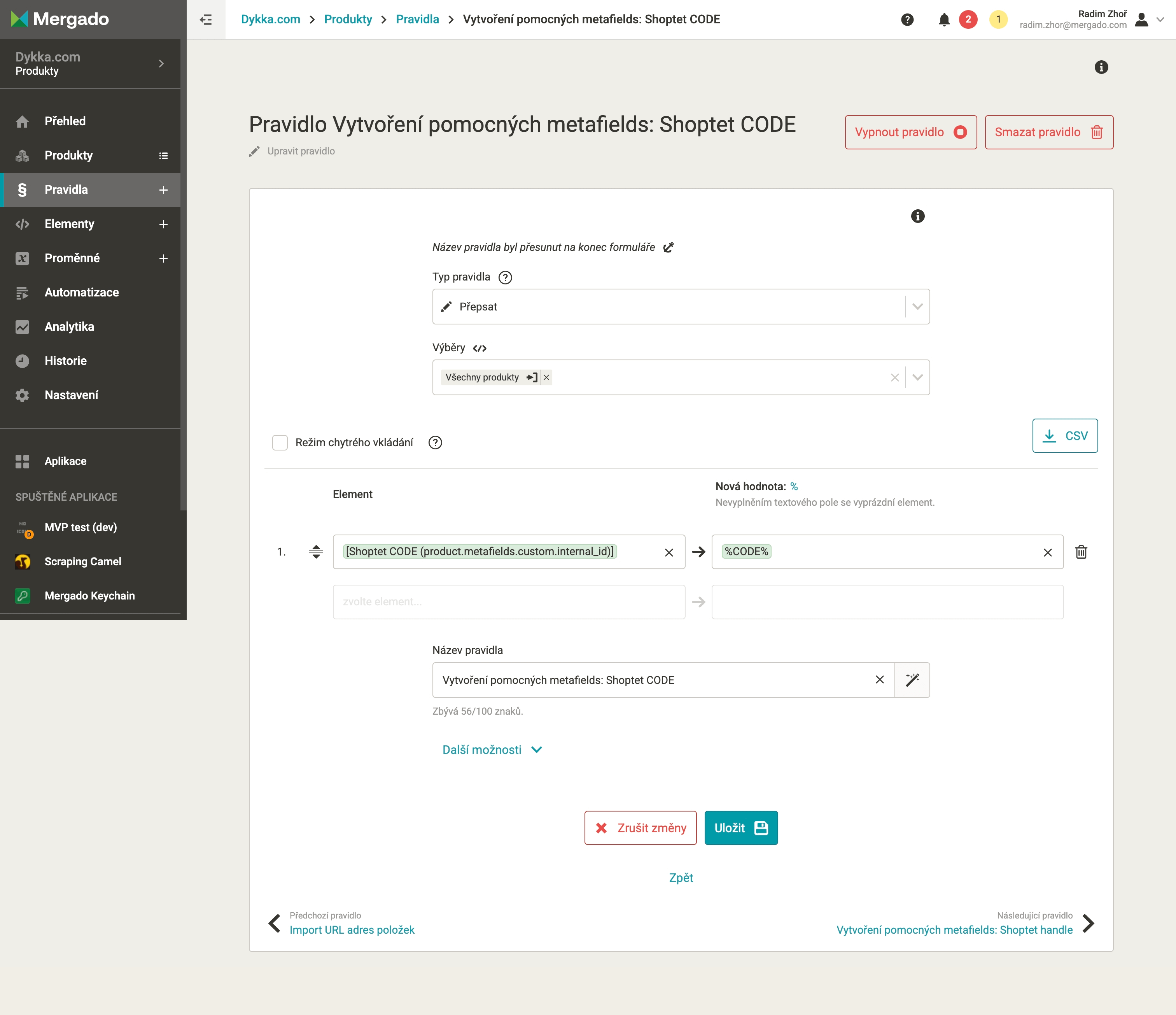Click the Výběry code icon
The height and width of the screenshot is (1015, 1176).
(479, 348)
